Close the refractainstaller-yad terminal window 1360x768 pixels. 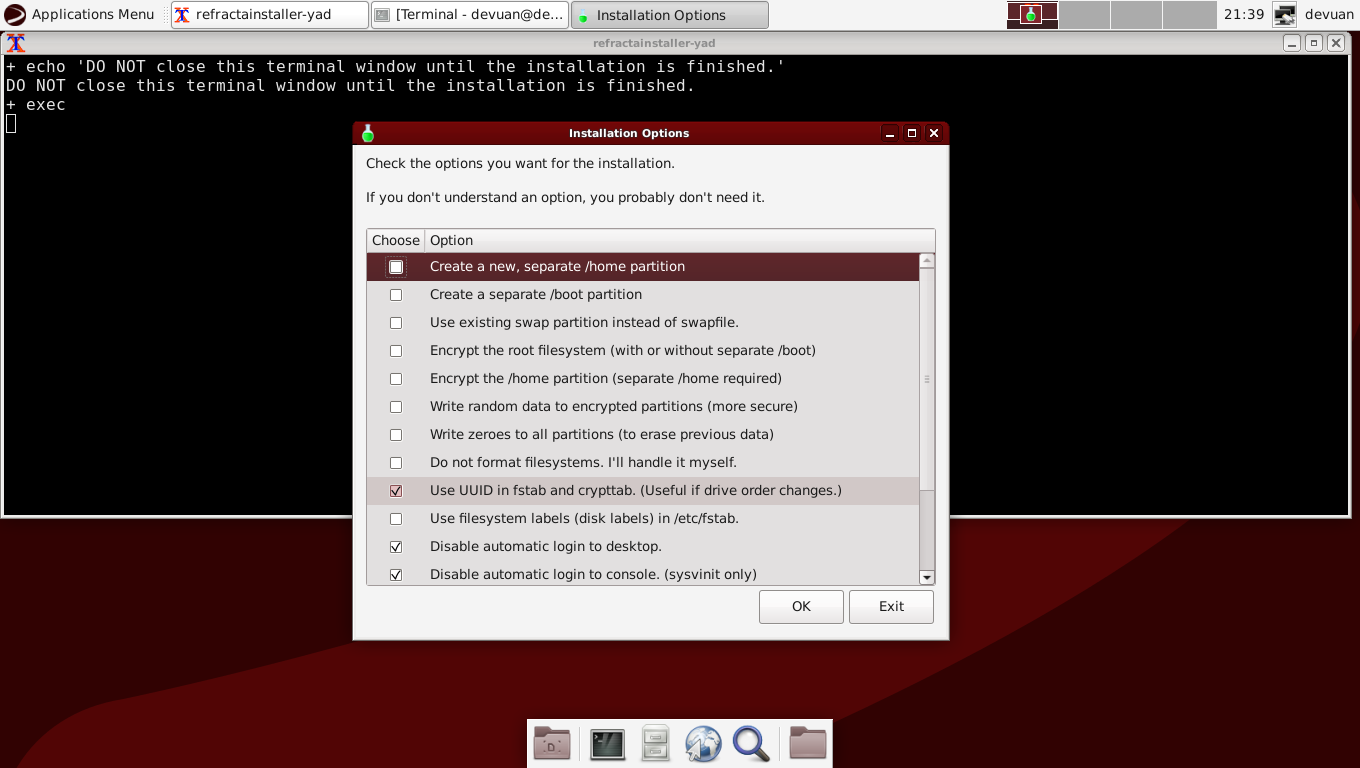pos(1336,43)
